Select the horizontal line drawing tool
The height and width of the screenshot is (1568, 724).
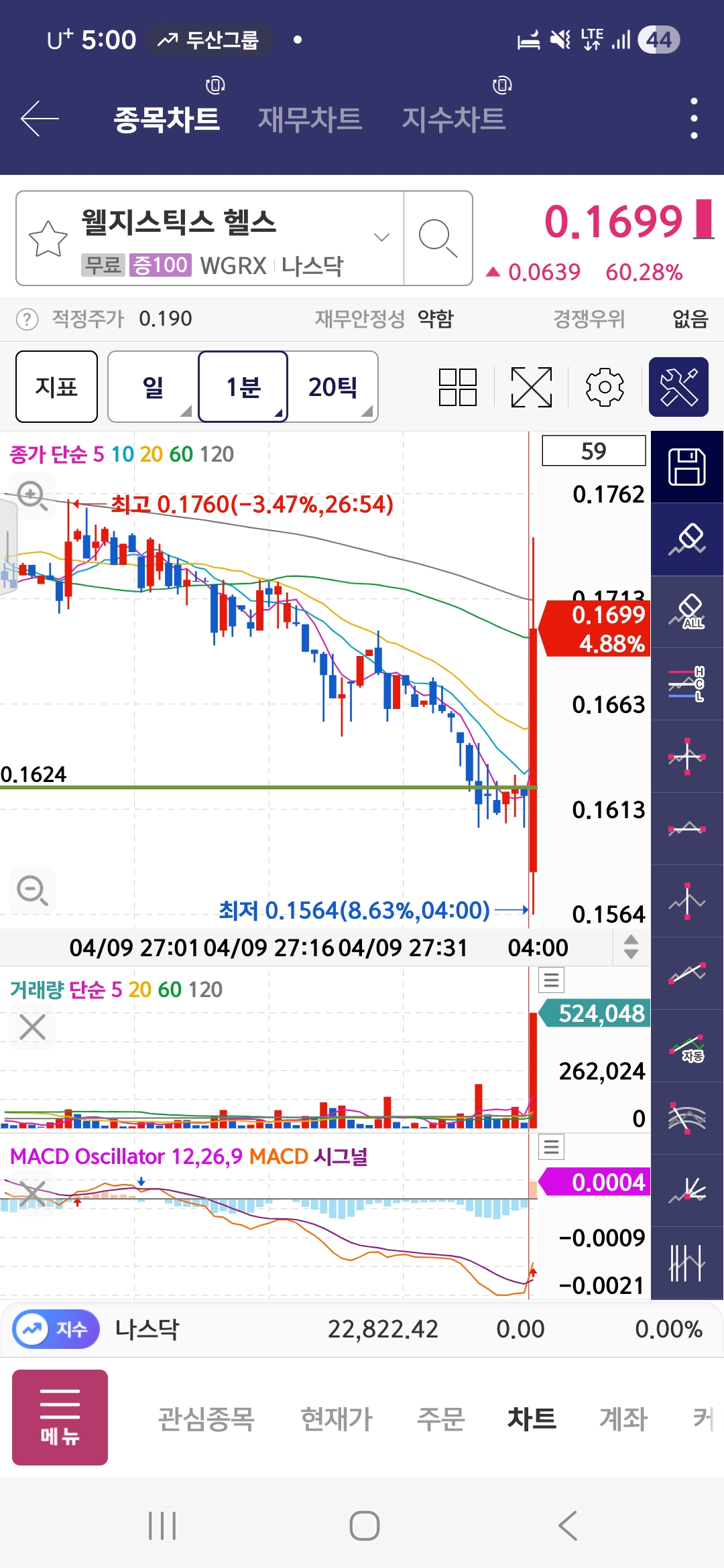tap(687, 829)
